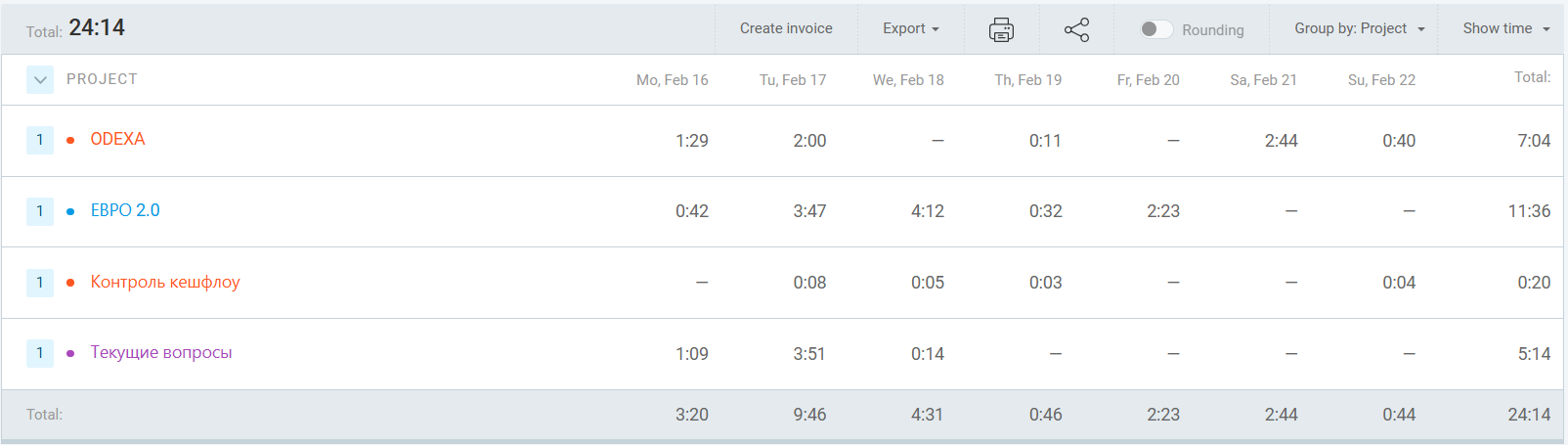1568x445 pixels.
Task: Click the Create invoice button
Action: point(786,28)
